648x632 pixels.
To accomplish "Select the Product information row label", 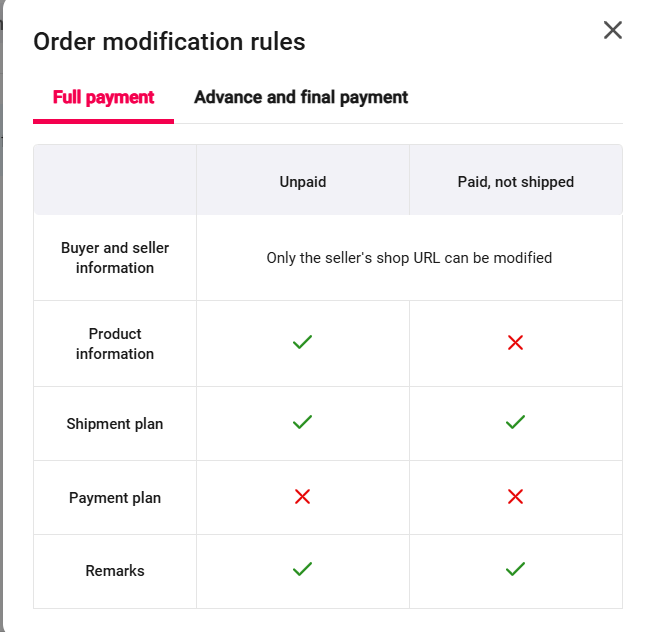I will 115,343.
